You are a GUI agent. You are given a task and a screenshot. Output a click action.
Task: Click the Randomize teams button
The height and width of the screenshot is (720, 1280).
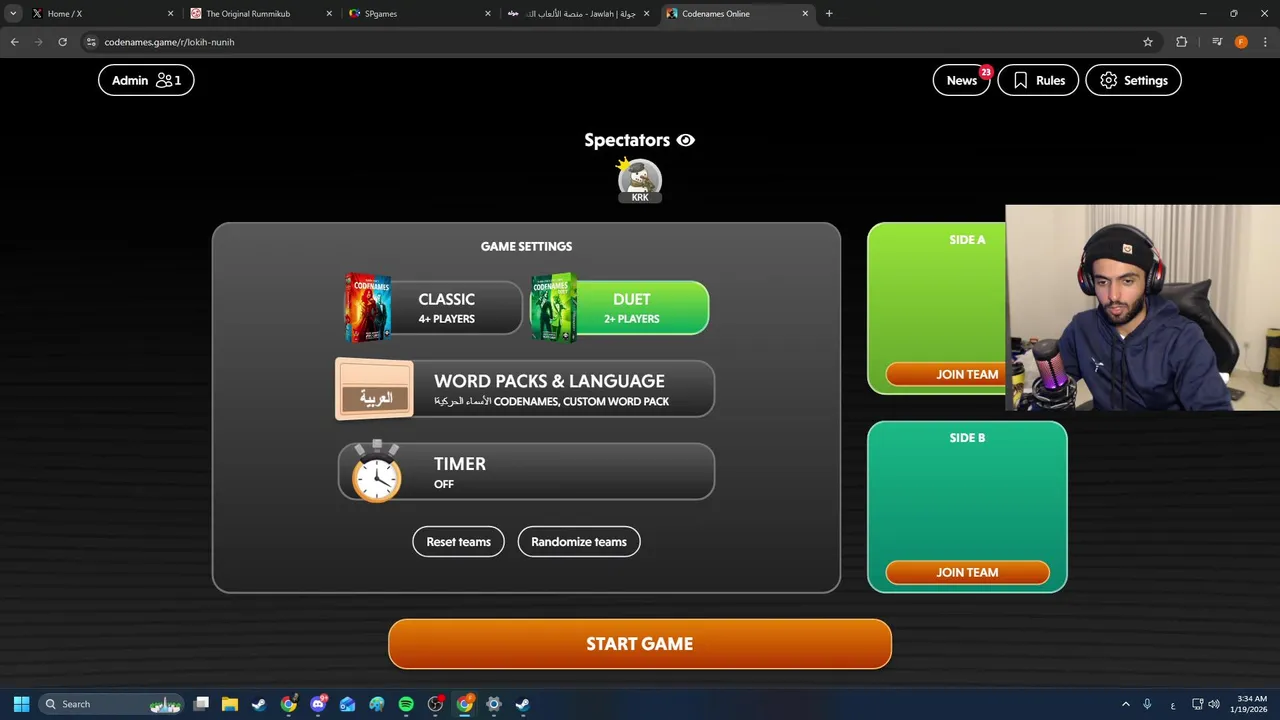click(579, 542)
